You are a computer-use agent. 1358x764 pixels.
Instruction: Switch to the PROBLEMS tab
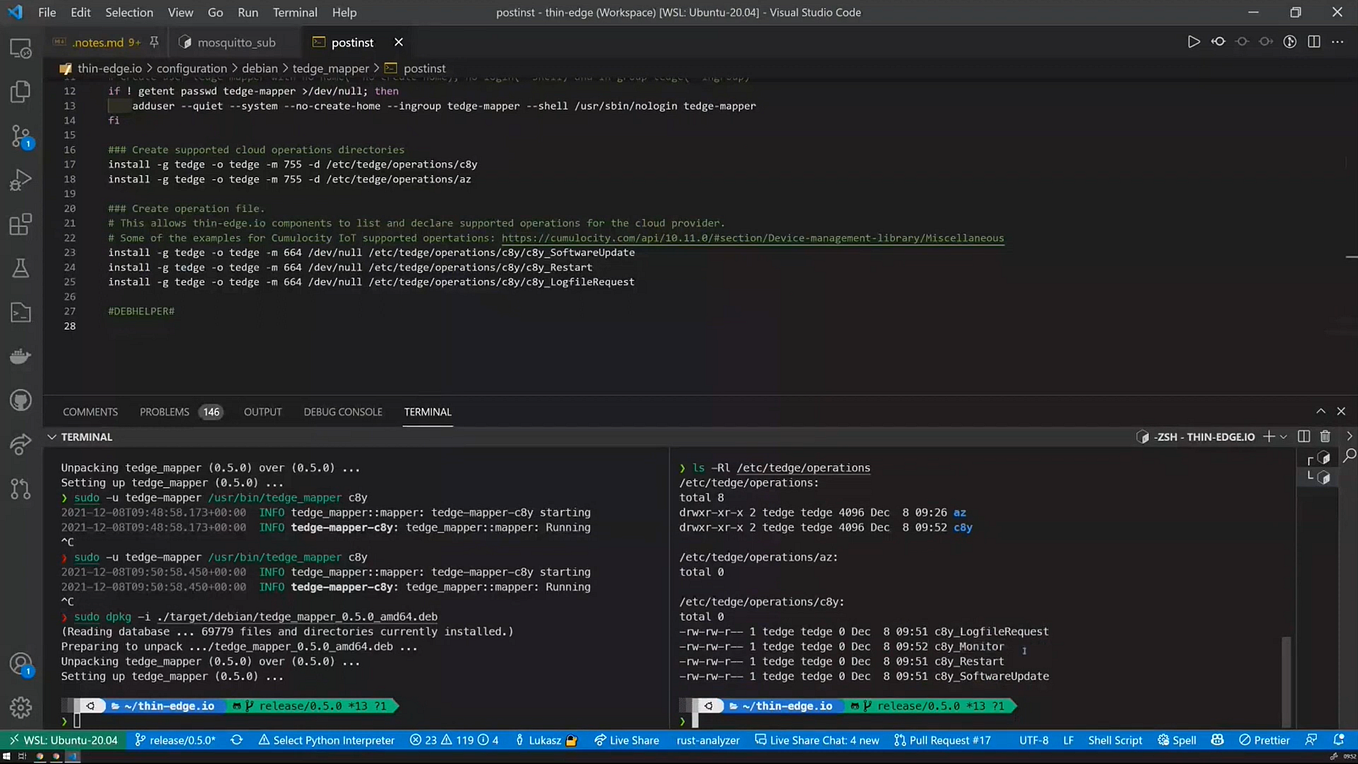click(164, 411)
